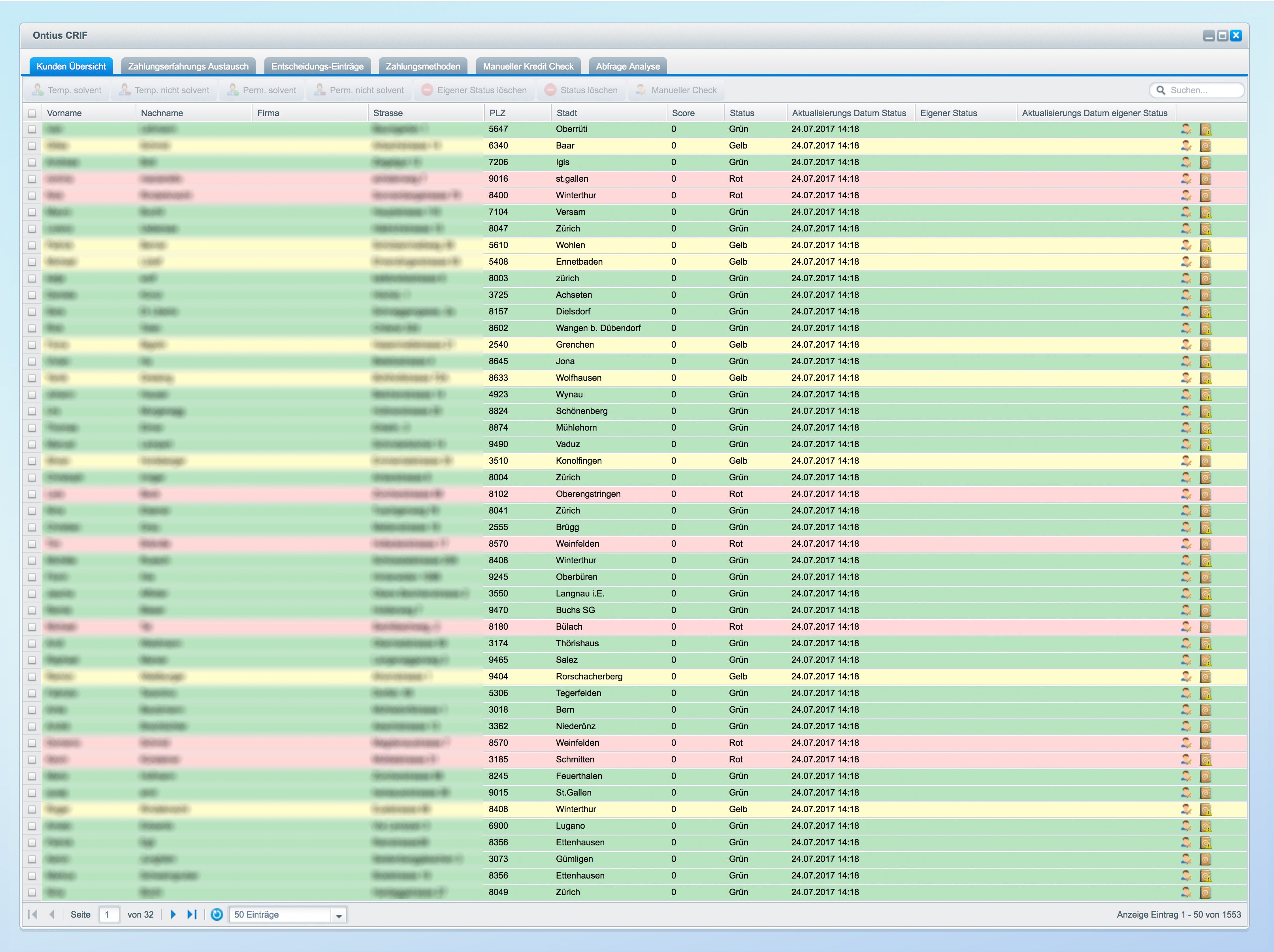
Task: Sort by the Eigener Status column header
Action: click(966, 113)
